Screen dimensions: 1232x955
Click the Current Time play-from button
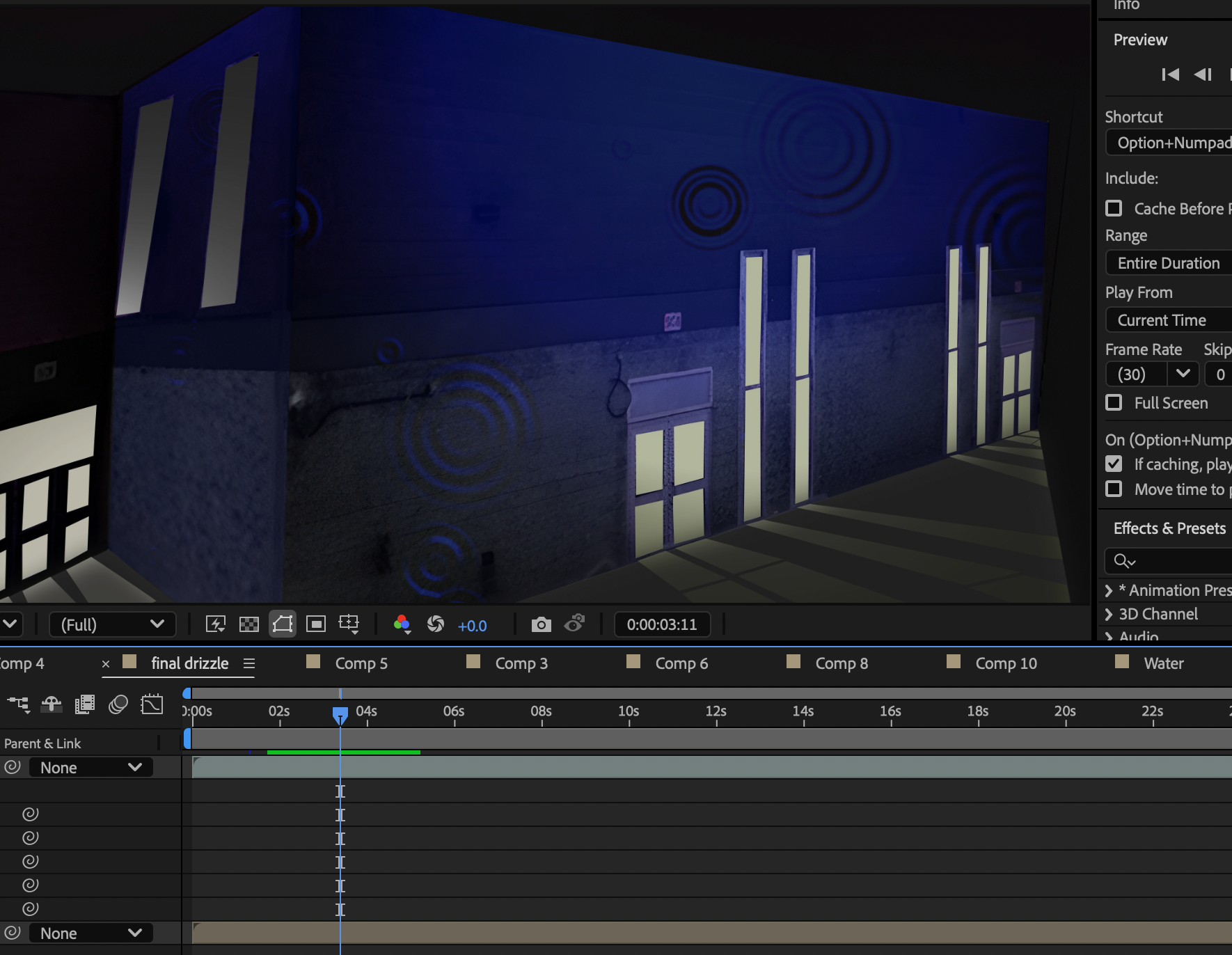1162,319
